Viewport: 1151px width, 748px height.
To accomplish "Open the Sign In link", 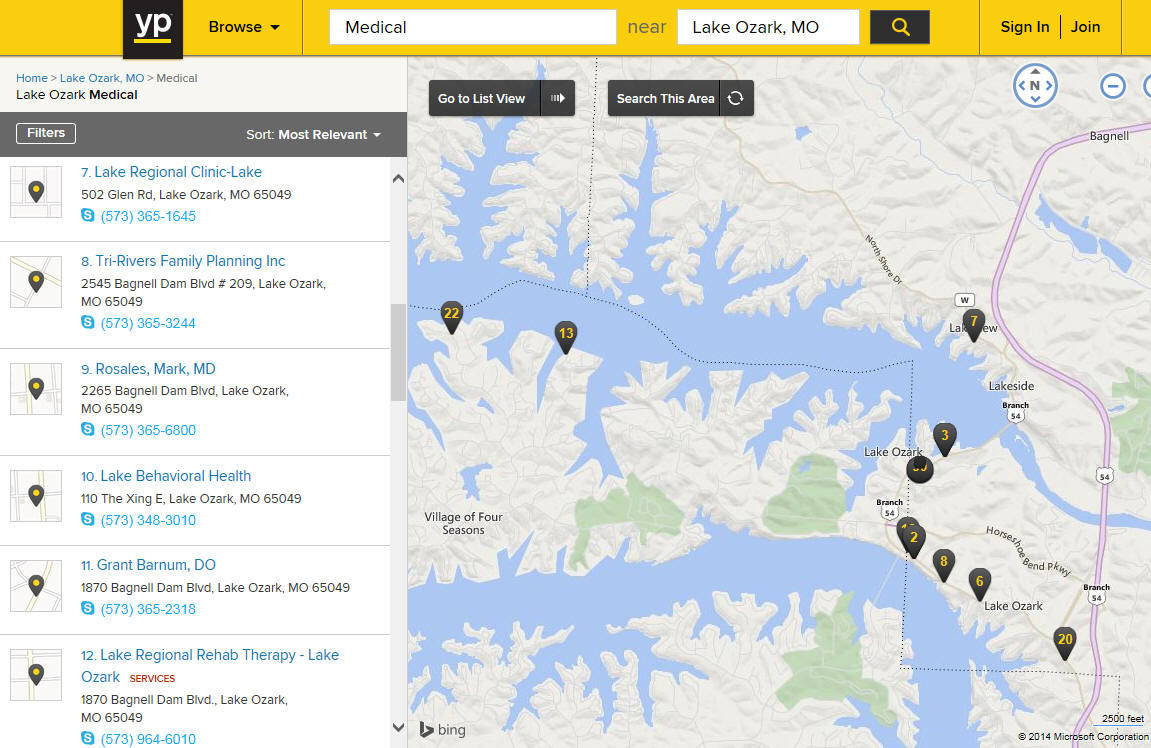I will [1025, 27].
